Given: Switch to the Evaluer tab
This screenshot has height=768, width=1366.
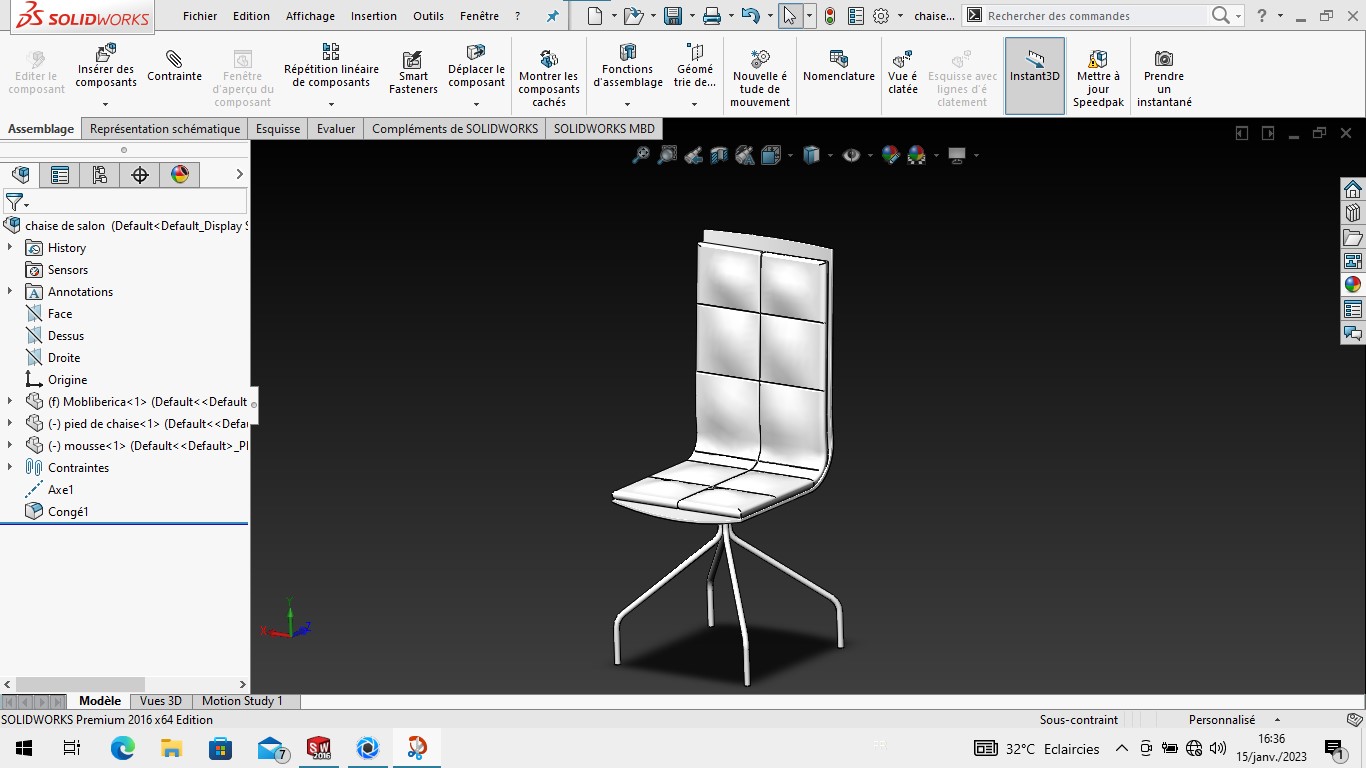Looking at the screenshot, I should pyautogui.click(x=336, y=129).
